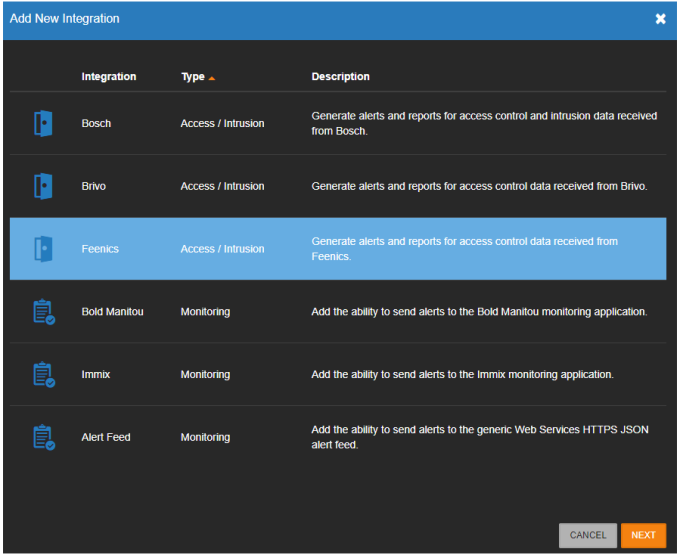Close the Add New Integration dialog

(660, 19)
